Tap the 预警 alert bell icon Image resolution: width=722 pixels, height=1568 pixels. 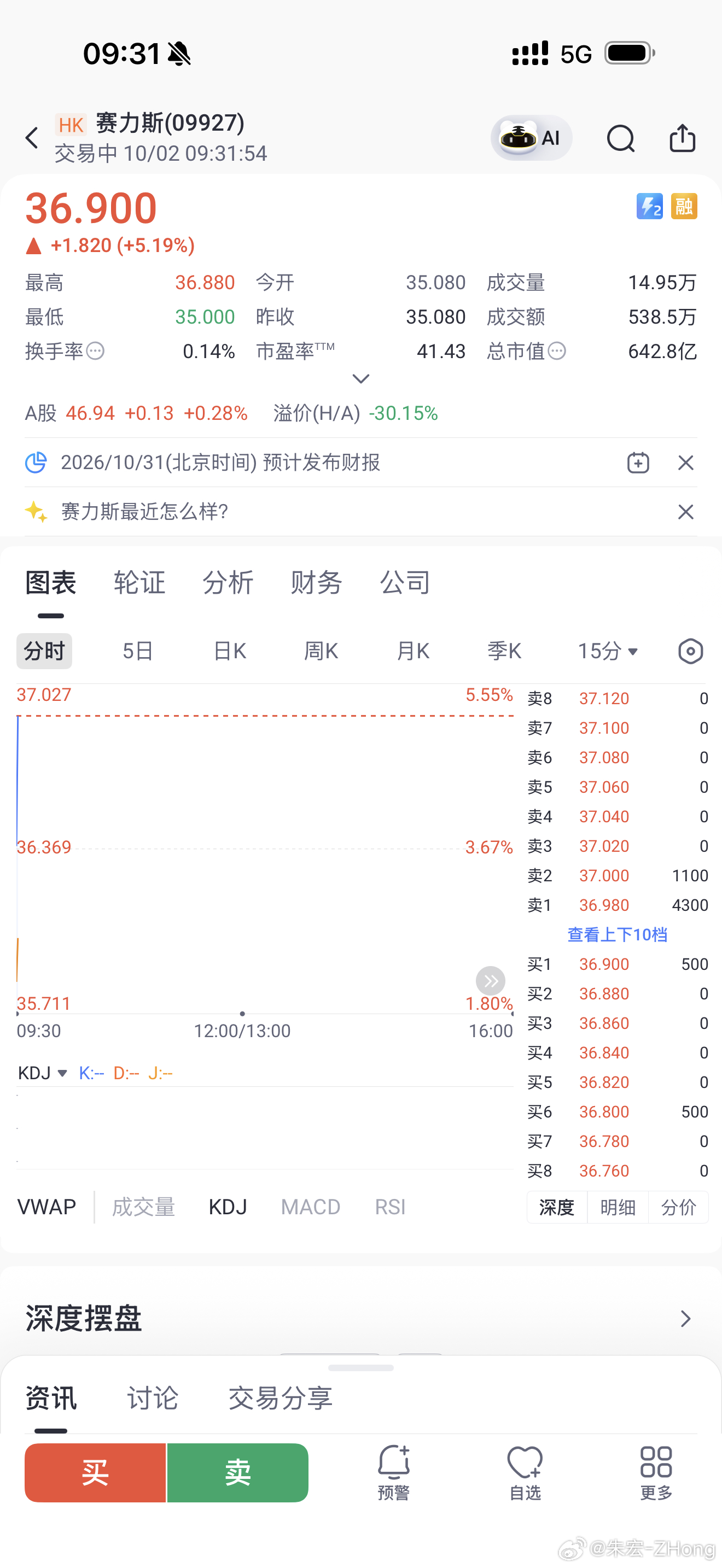(394, 1473)
